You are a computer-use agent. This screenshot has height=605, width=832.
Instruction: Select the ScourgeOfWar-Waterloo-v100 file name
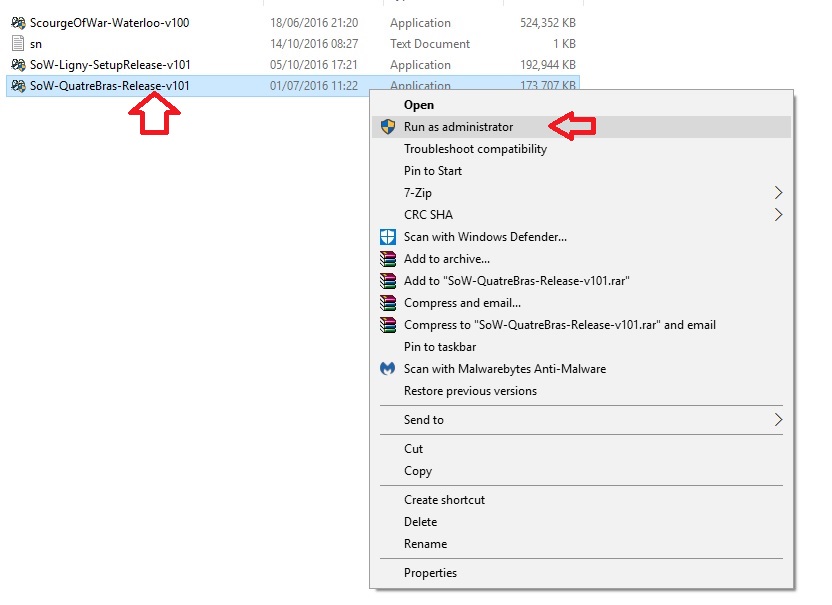(109, 23)
